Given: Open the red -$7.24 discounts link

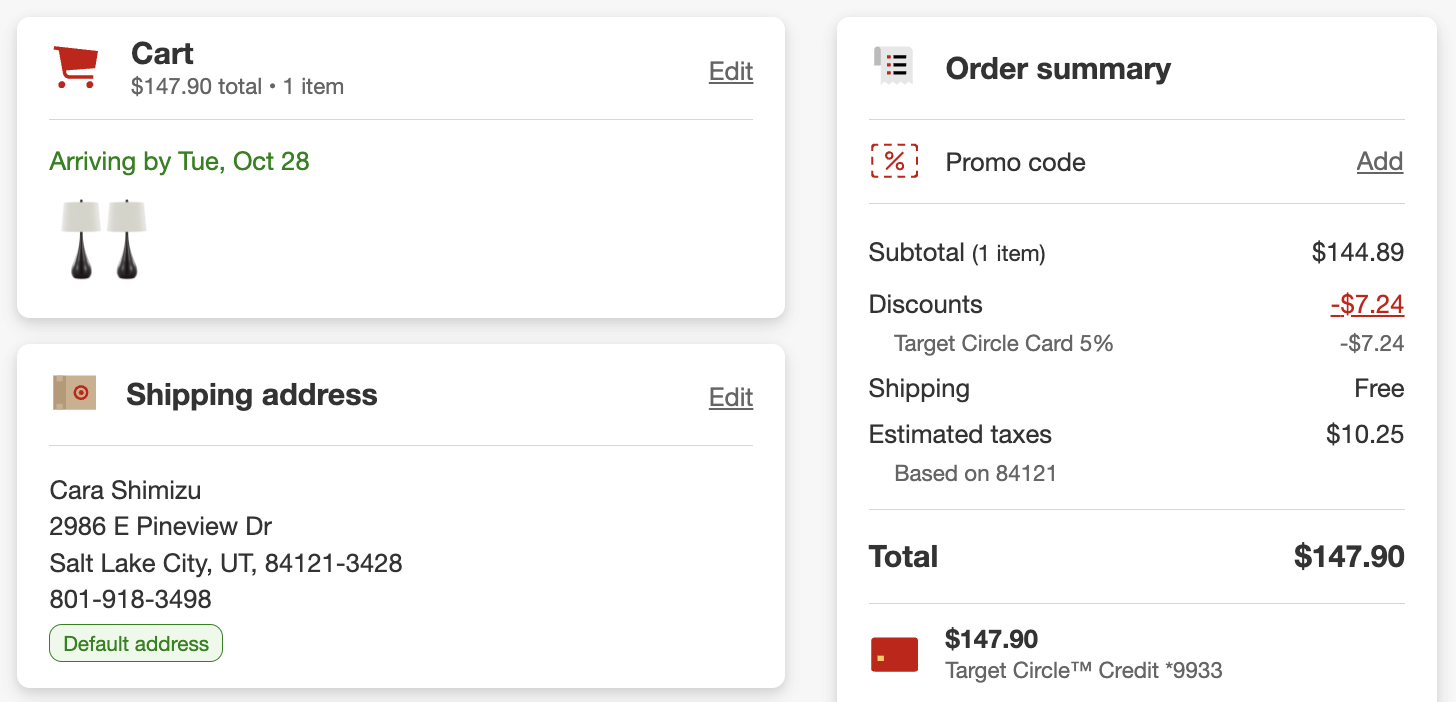Looking at the screenshot, I should 1366,304.
